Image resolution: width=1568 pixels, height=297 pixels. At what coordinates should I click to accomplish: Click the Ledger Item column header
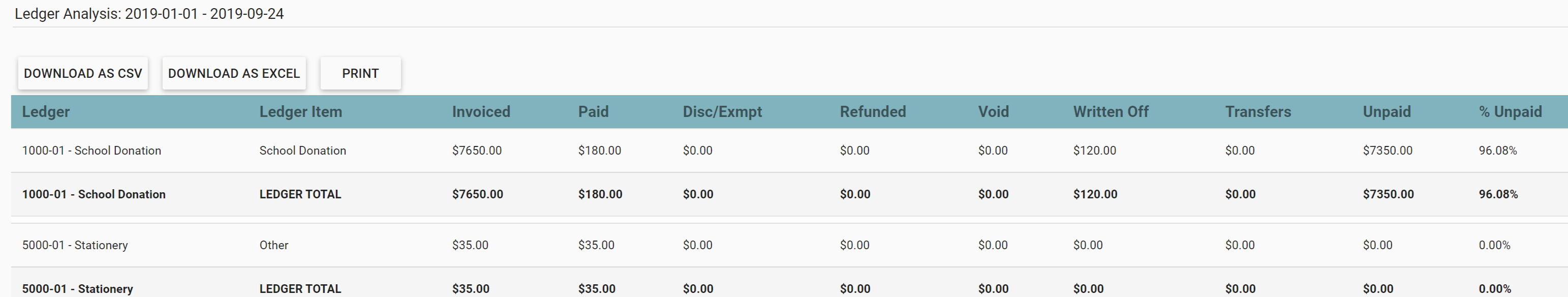point(301,112)
